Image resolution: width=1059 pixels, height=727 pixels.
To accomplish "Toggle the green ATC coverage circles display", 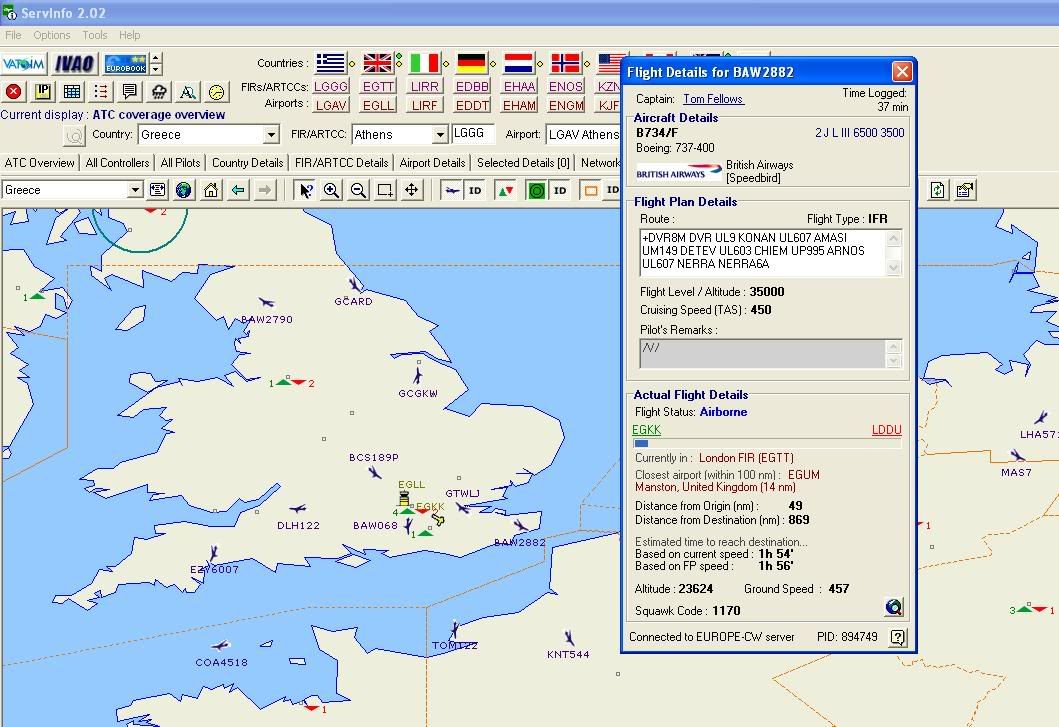I will coord(537,190).
